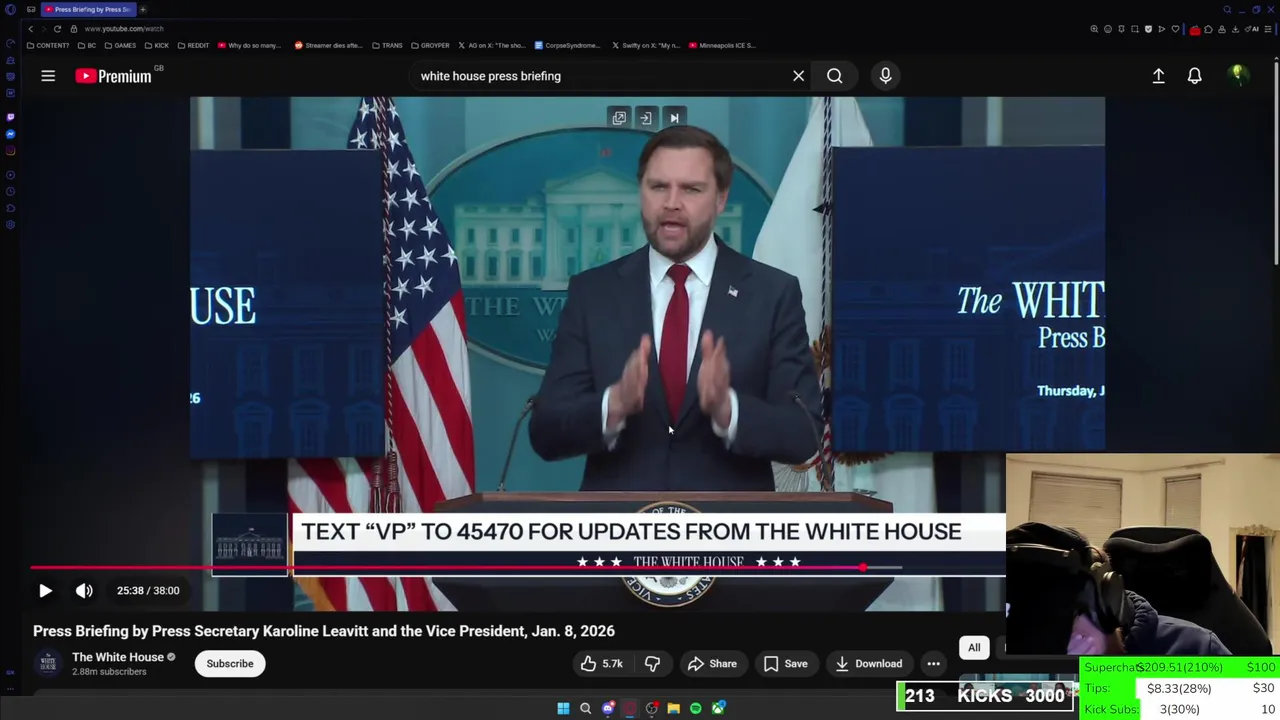Screen dimensions: 1280x720
Task: Select the All filter chip
Action: tap(974, 647)
